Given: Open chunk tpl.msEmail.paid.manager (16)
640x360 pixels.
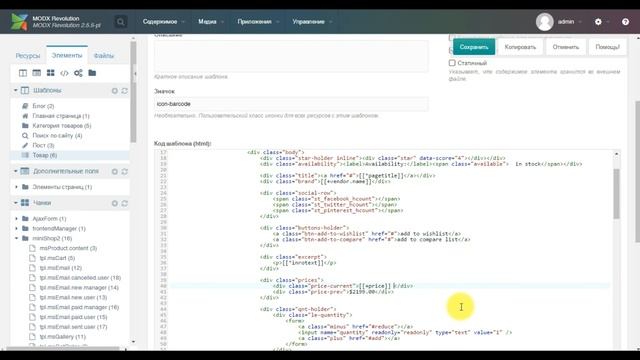Looking at the screenshot, I should (79, 307).
